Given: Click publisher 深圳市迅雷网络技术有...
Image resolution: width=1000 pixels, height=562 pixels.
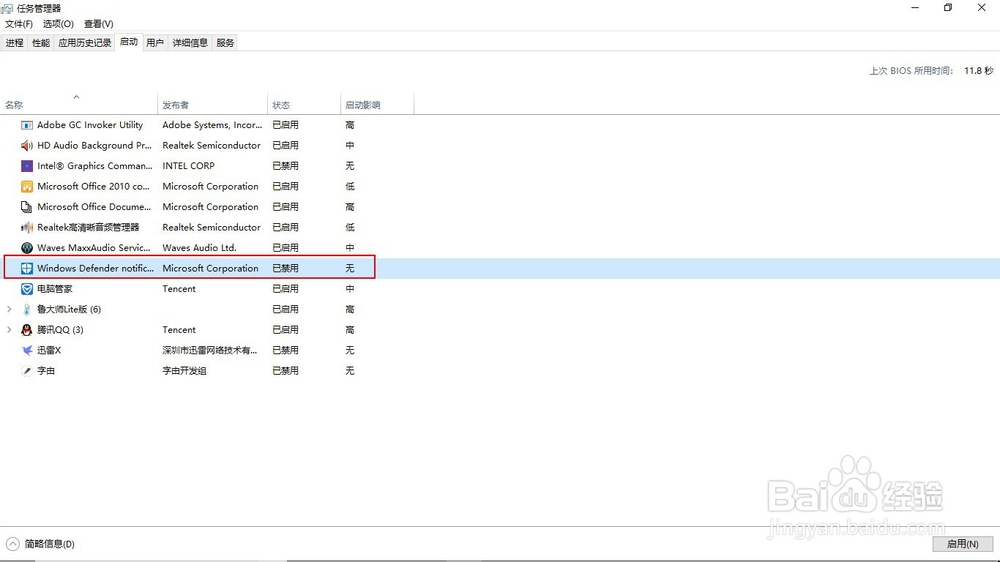Looking at the screenshot, I should point(210,350).
